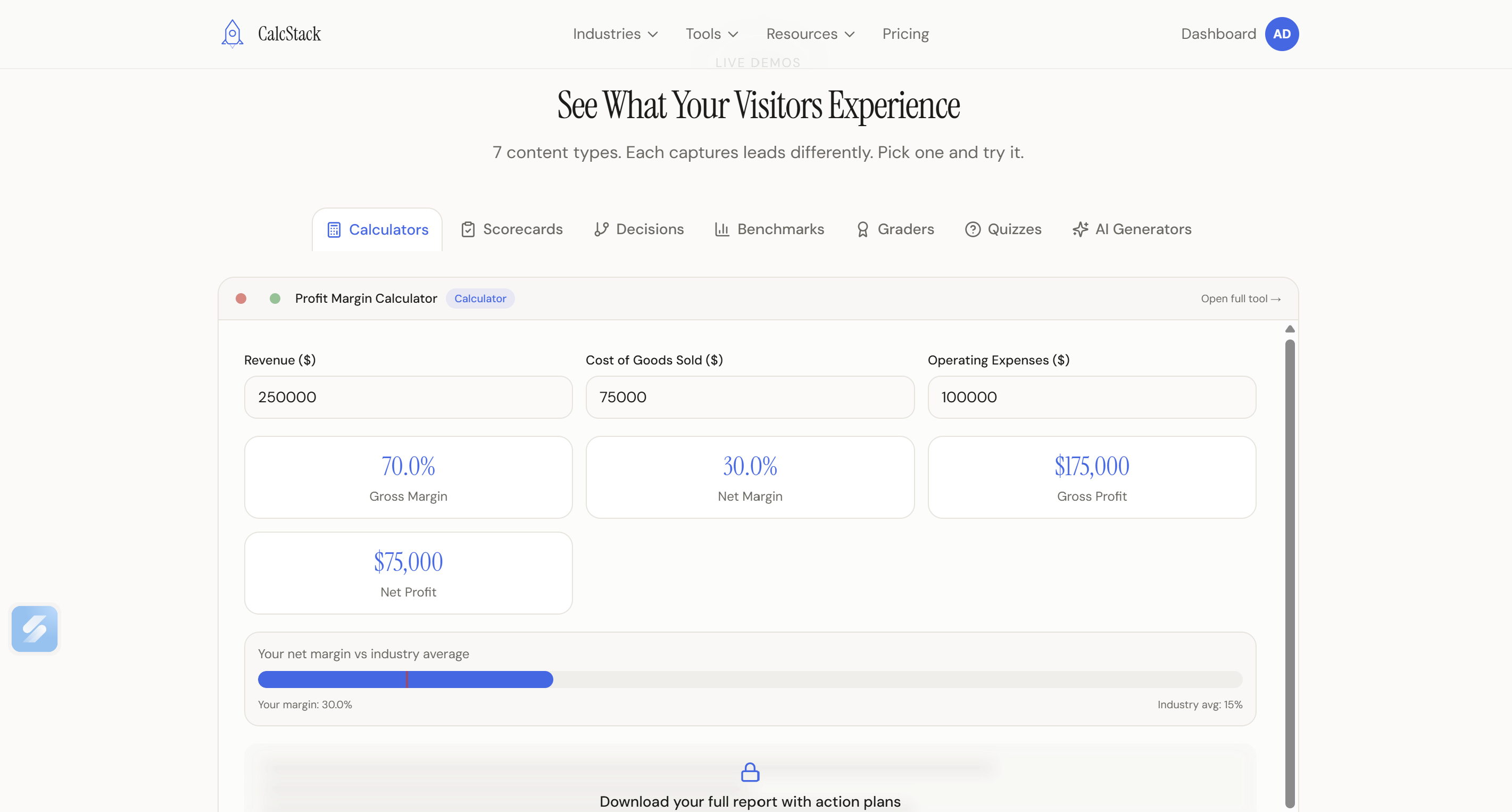Expand the Industries dropdown menu
Image resolution: width=1512 pixels, height=812 pixels.
(x=615, y=34)
